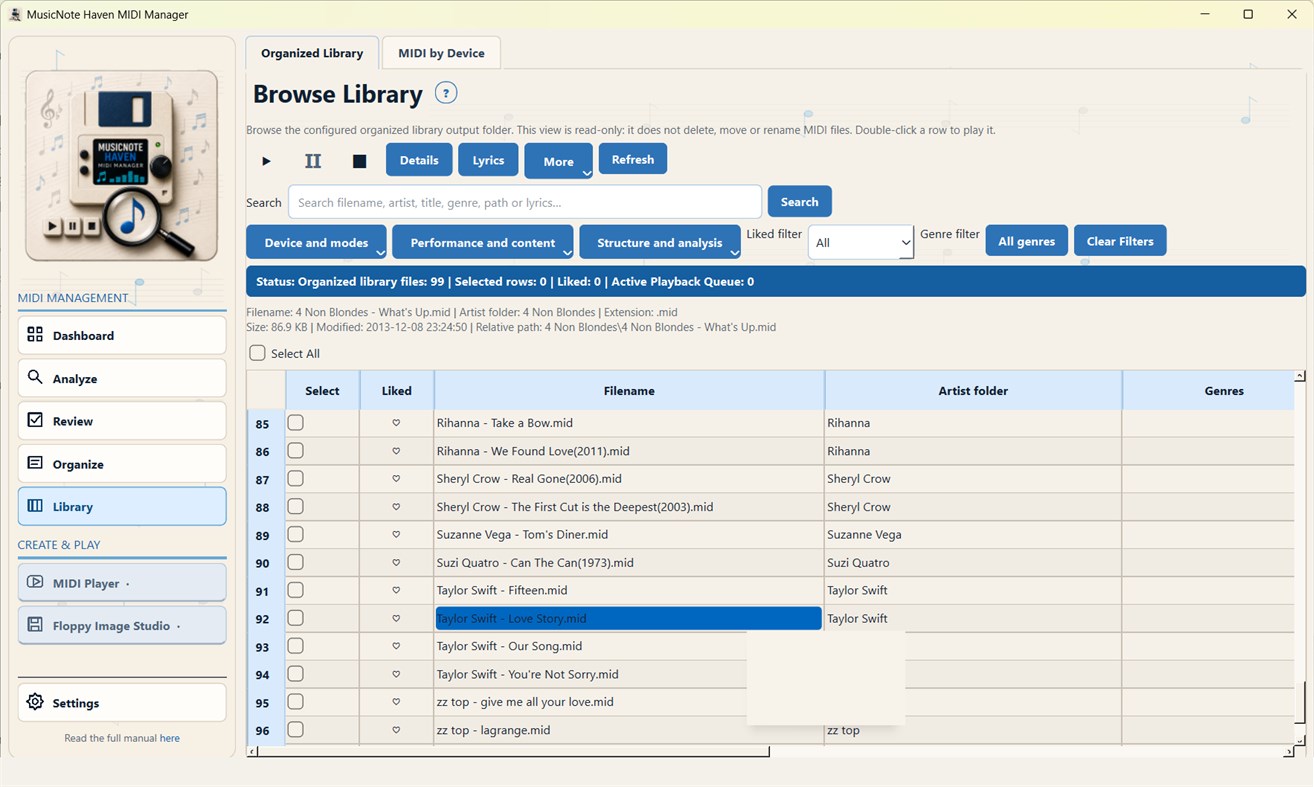The height and width of the screenshot is (787, 1314).
Task: Check the box for row 89 Suzanne Vega
Action: pyautogui.click(x=296, y=534)
